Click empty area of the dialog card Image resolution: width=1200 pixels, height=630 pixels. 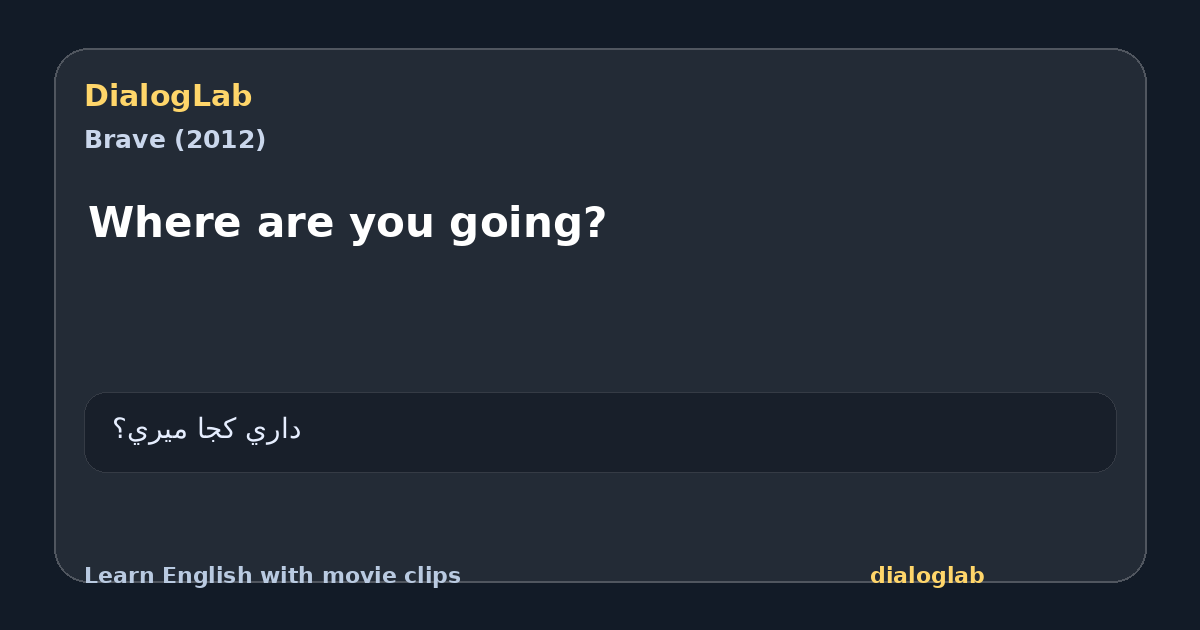800,300
